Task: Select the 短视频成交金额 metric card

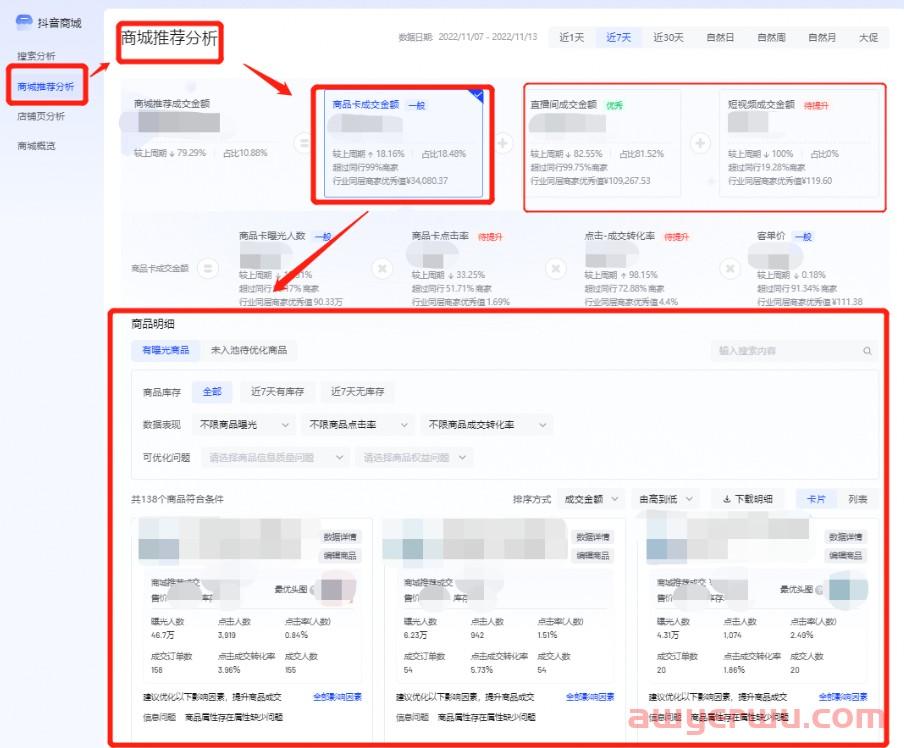Action: 799,144
